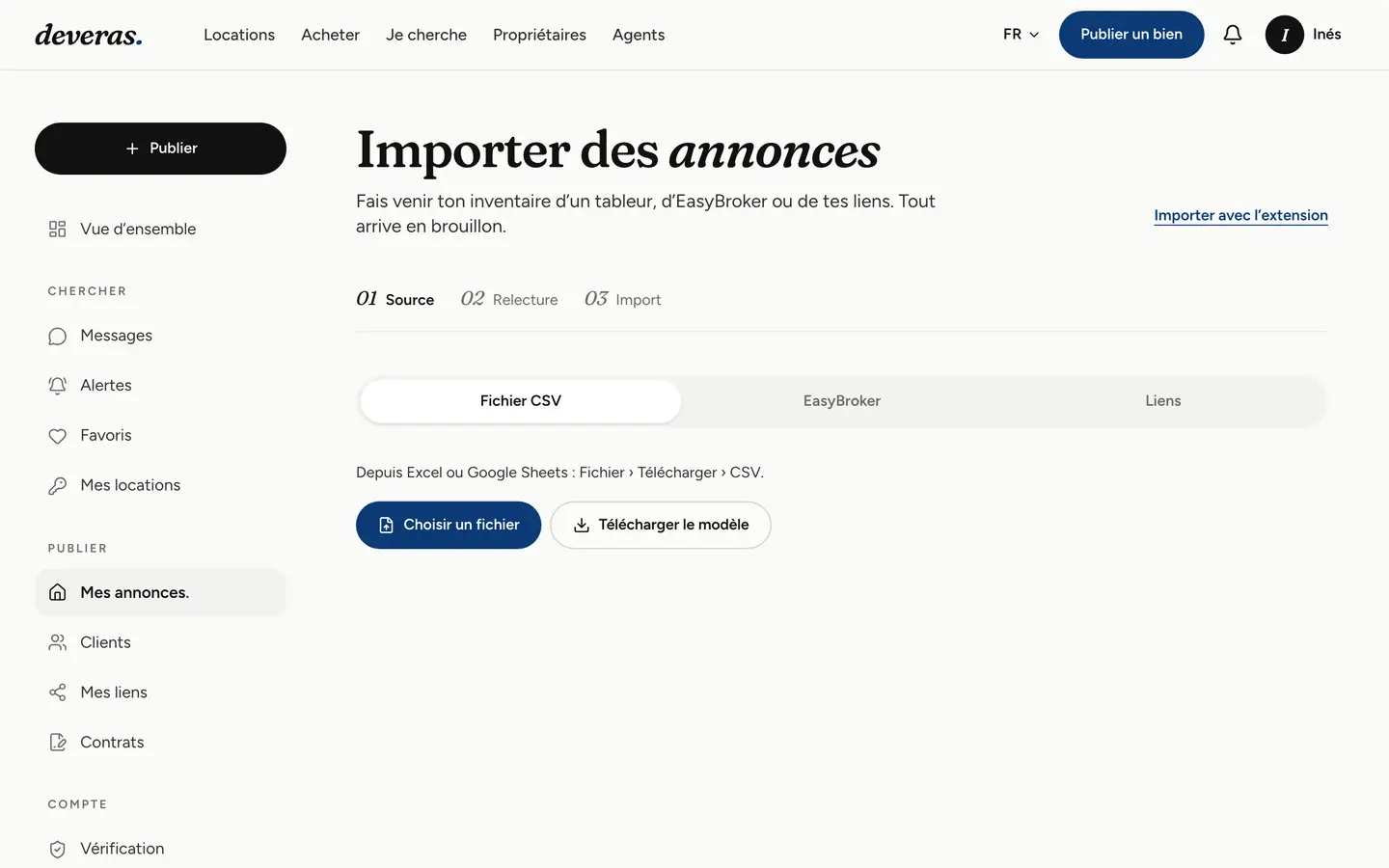Click the Vue d'ensemble grid icon
The width and height of the screenshot is (1389, 868).
[x=58, y=229]
